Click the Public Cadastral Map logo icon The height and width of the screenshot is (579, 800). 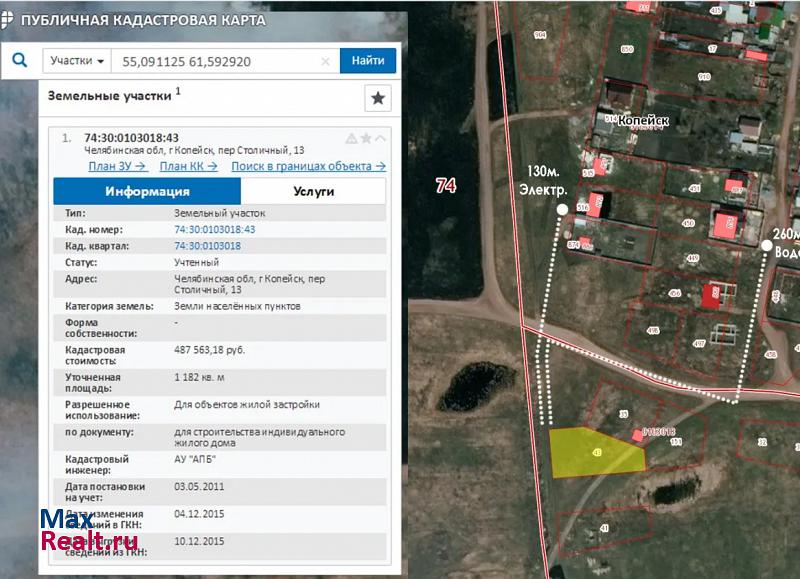click(x=9, y=20)
